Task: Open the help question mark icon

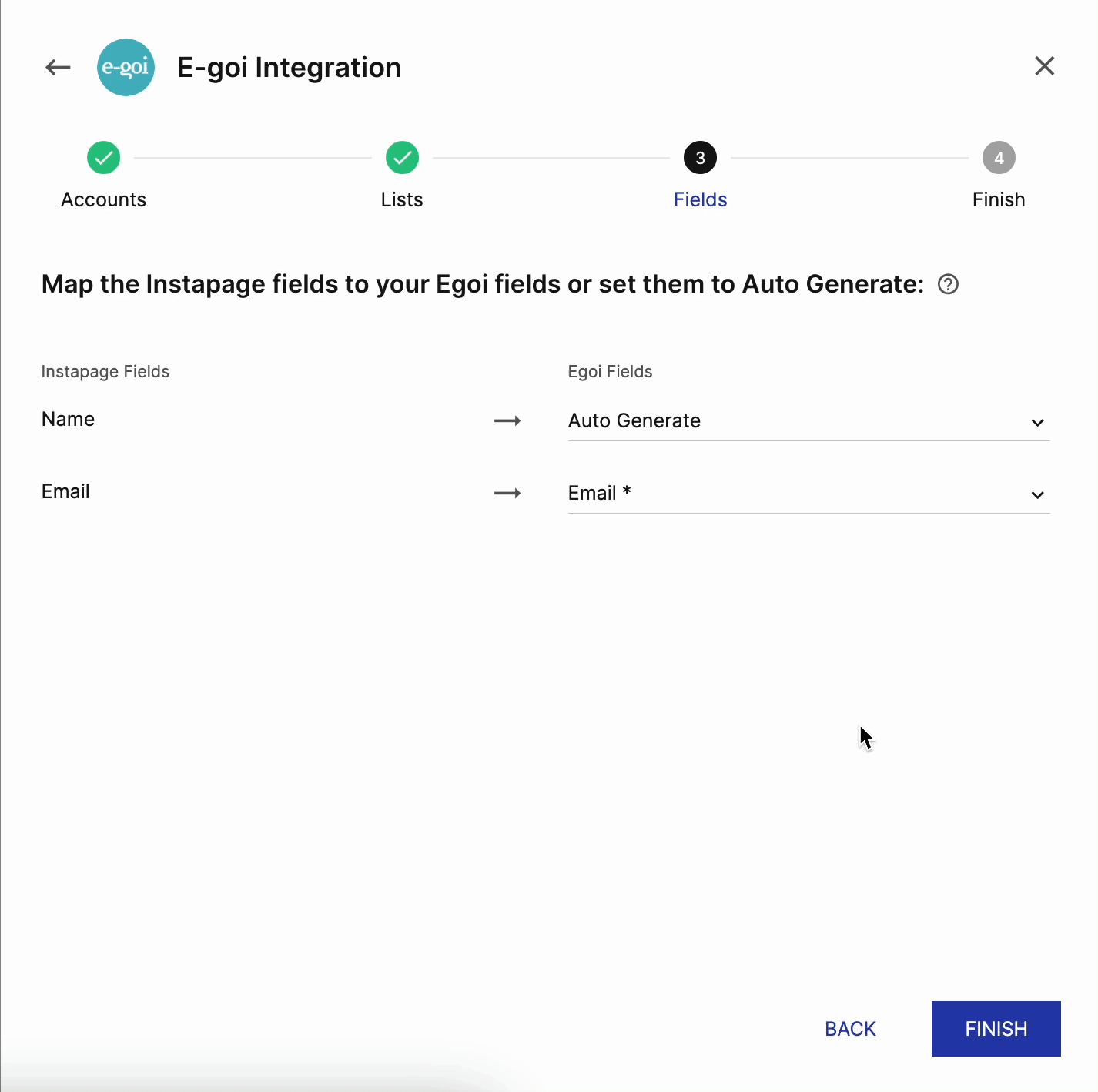Action: pos(948,285)
